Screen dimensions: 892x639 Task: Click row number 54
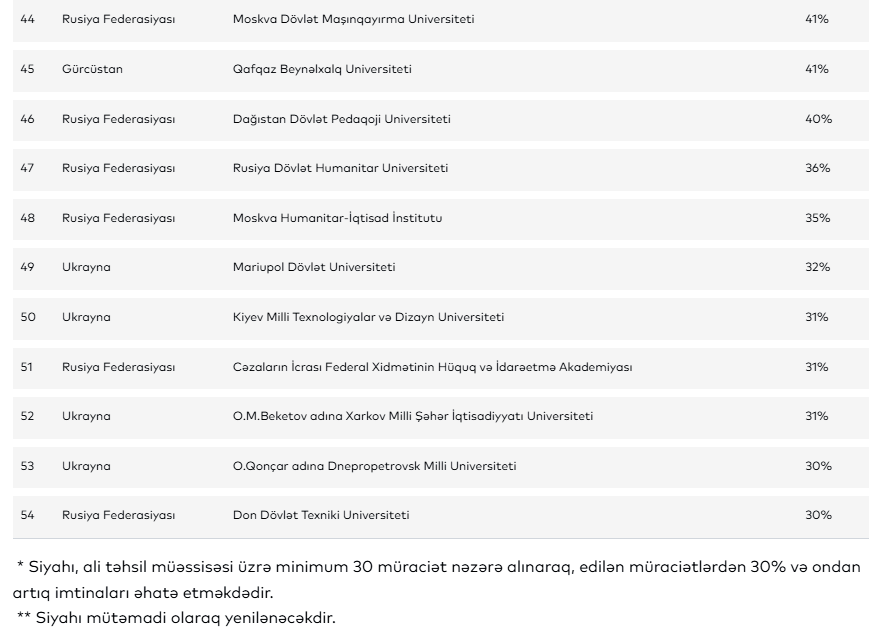(28, 515)
